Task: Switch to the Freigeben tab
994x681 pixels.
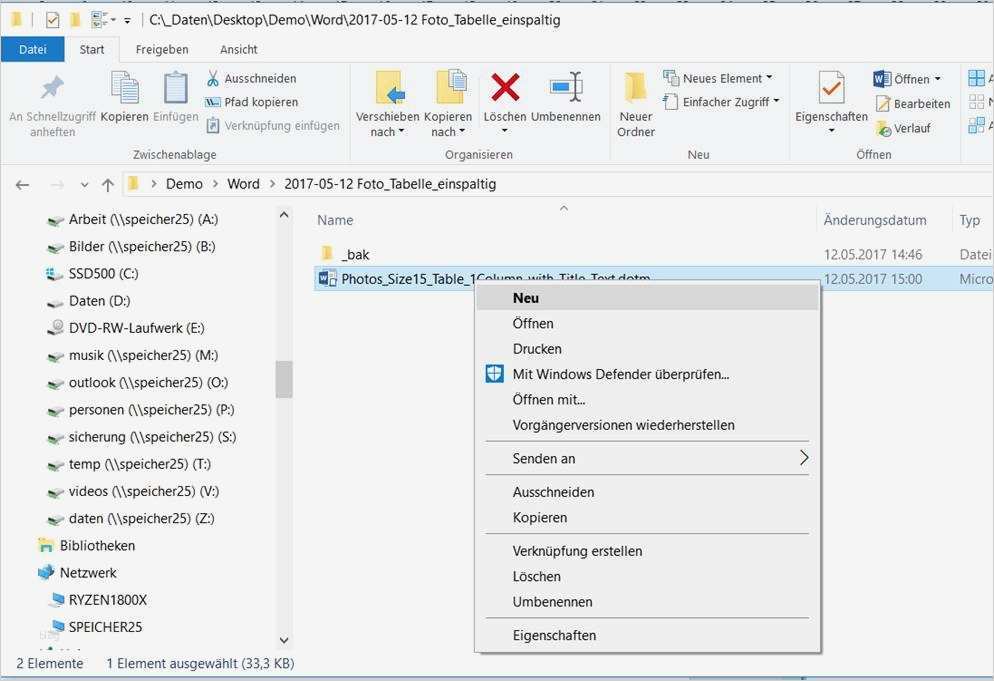Action: (162, 49)
